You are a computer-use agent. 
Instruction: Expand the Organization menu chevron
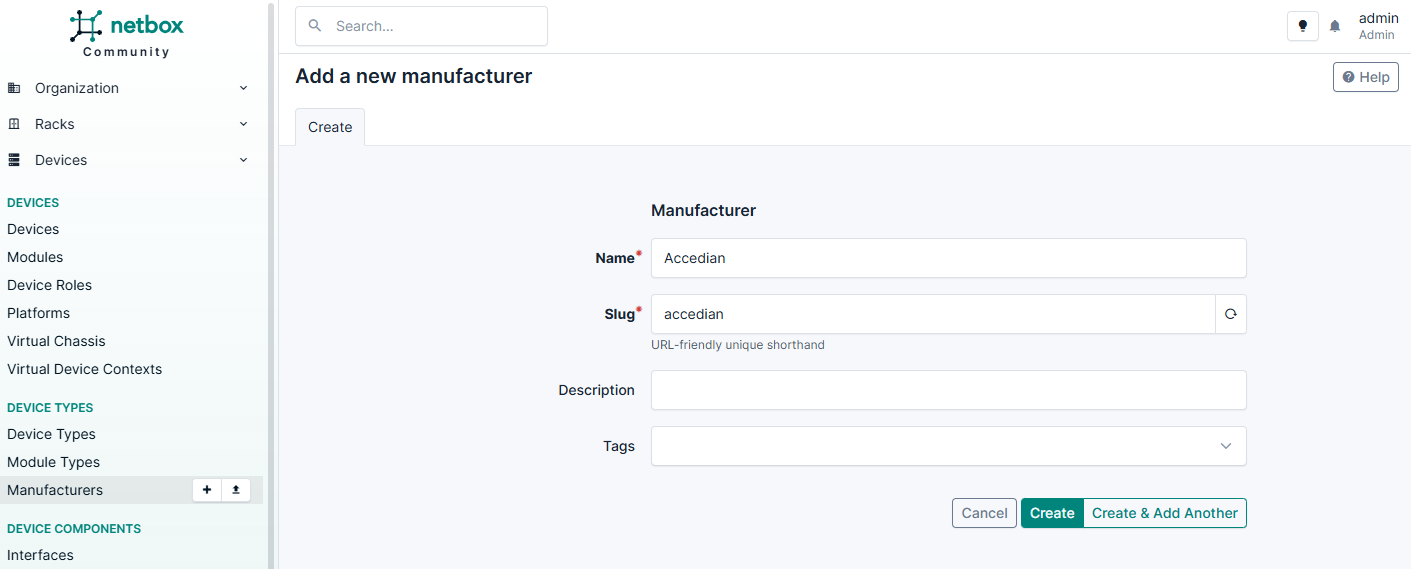coord(243,88)
